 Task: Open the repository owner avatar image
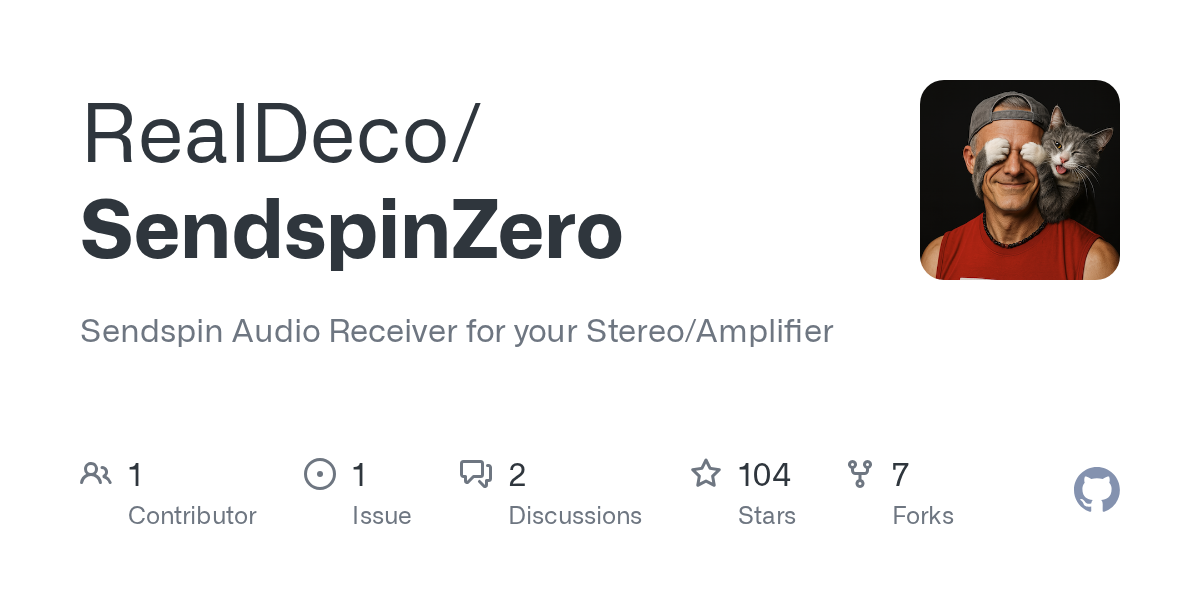coord(1019,180)
